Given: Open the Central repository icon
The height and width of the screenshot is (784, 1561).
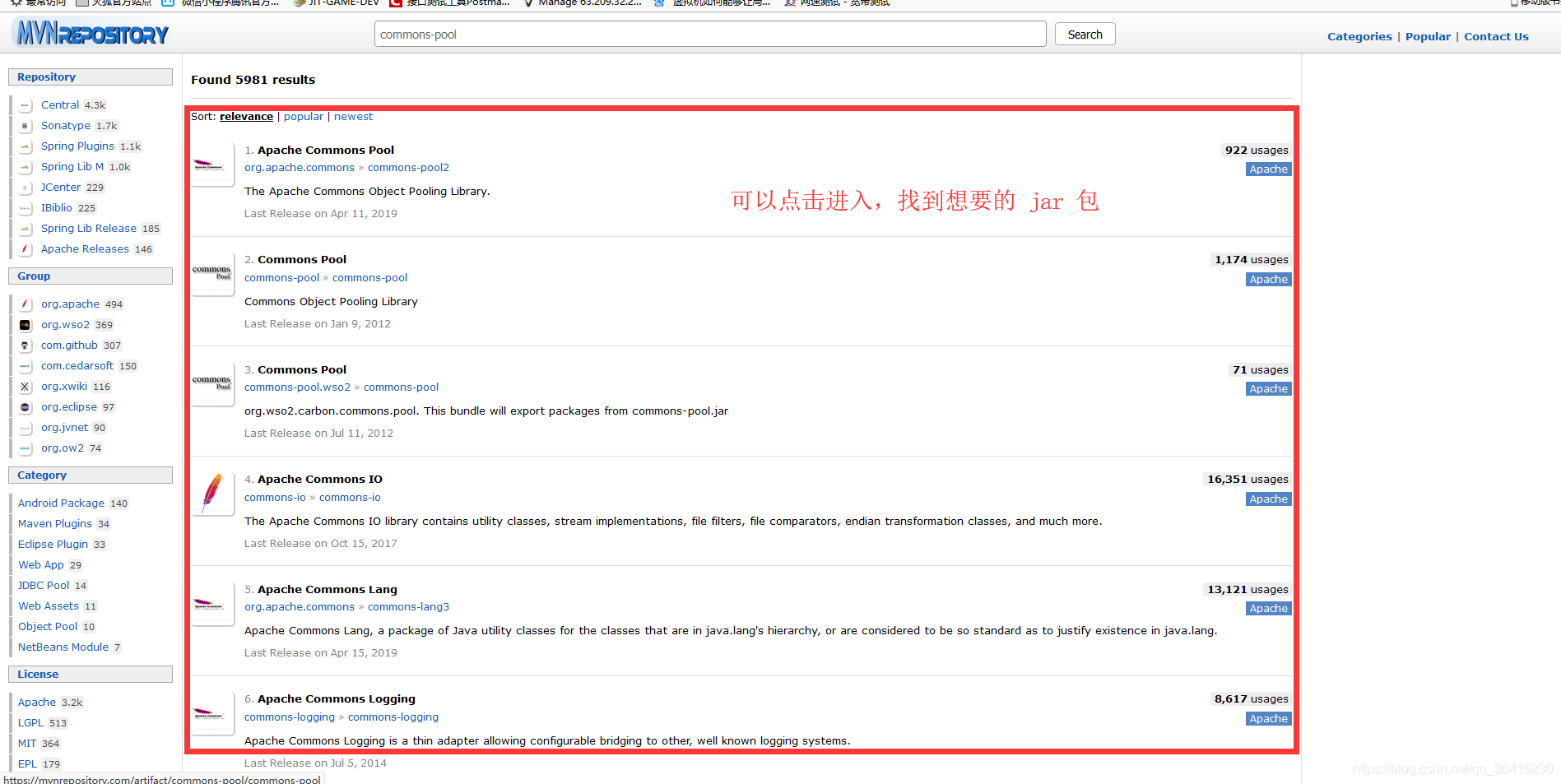Looking at the screenshot, I should coord(26,105).
